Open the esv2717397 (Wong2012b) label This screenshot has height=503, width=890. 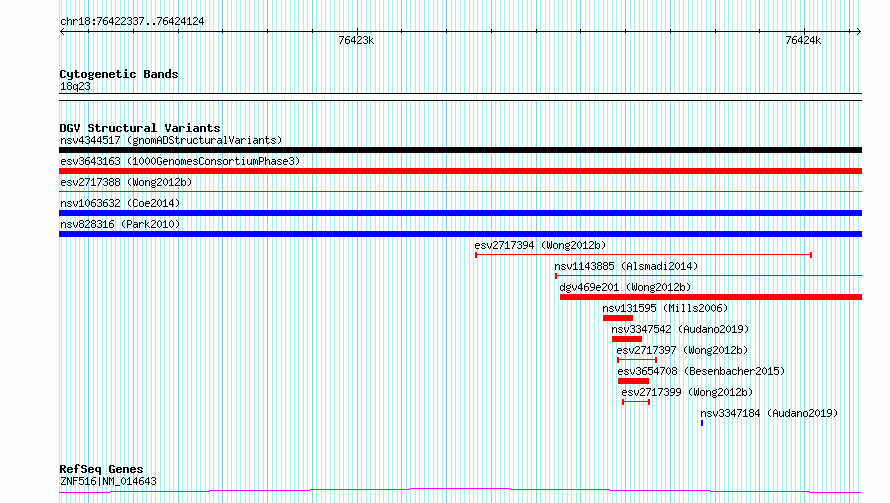tap(682, 350)
